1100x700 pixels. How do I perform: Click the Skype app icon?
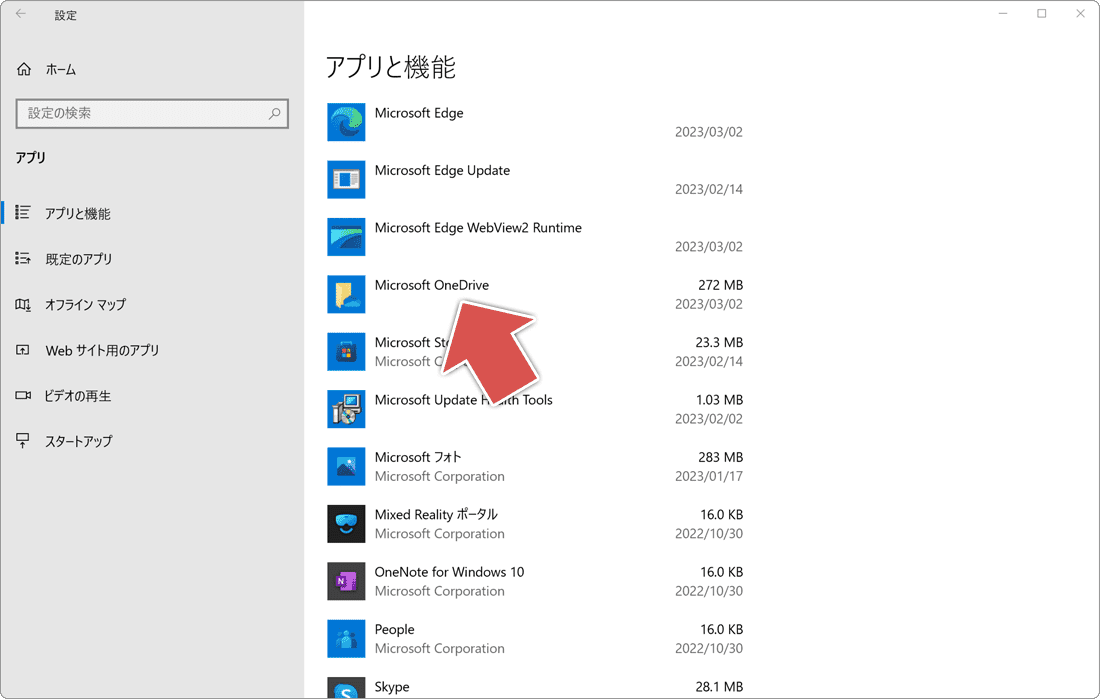[x=346, y=689]
